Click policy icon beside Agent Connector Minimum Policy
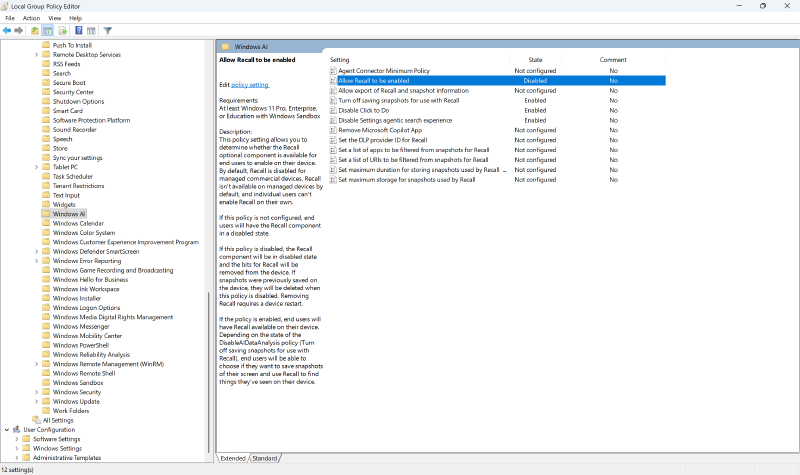Image resolution: width=800 pixels, height=475 pixels. coord(333,71)
